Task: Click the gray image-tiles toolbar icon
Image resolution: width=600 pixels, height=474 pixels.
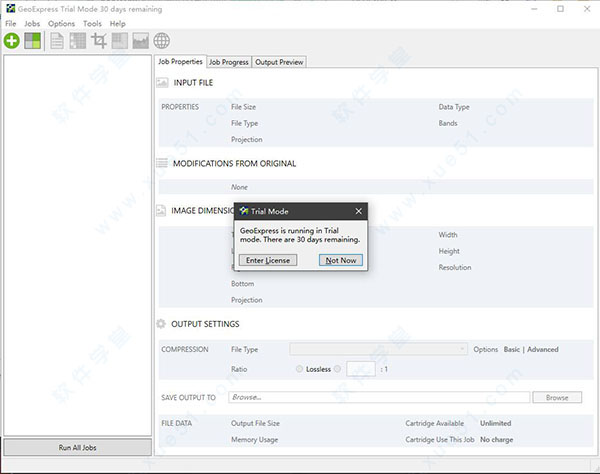Action: pyautogui.click(x=120, y=41)
